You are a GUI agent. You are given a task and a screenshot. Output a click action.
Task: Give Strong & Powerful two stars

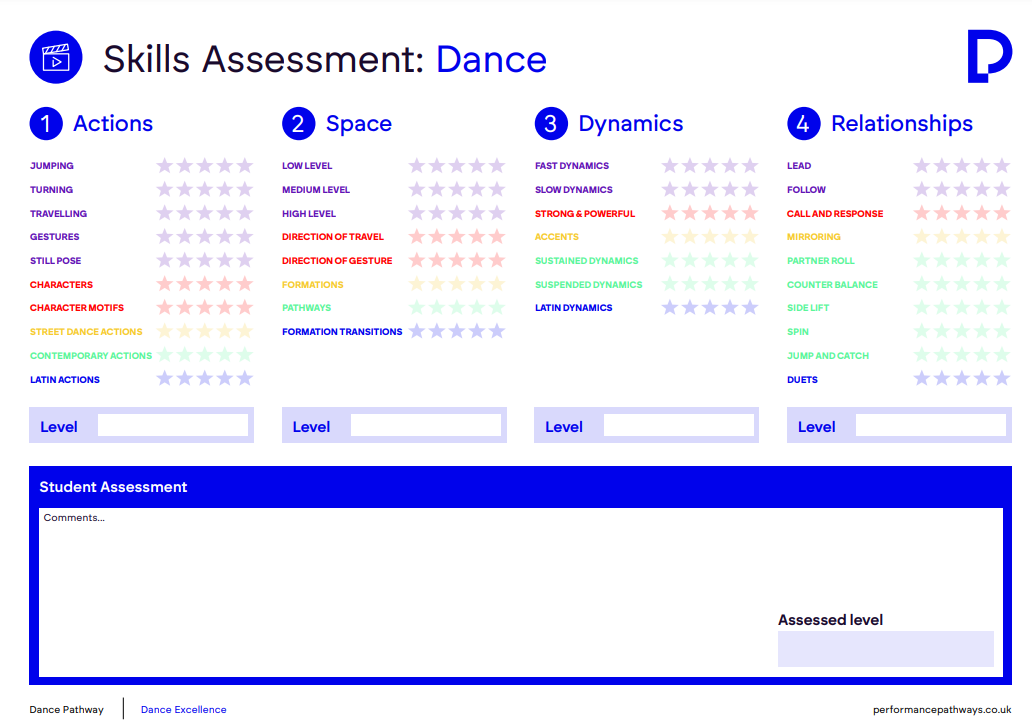690,213
